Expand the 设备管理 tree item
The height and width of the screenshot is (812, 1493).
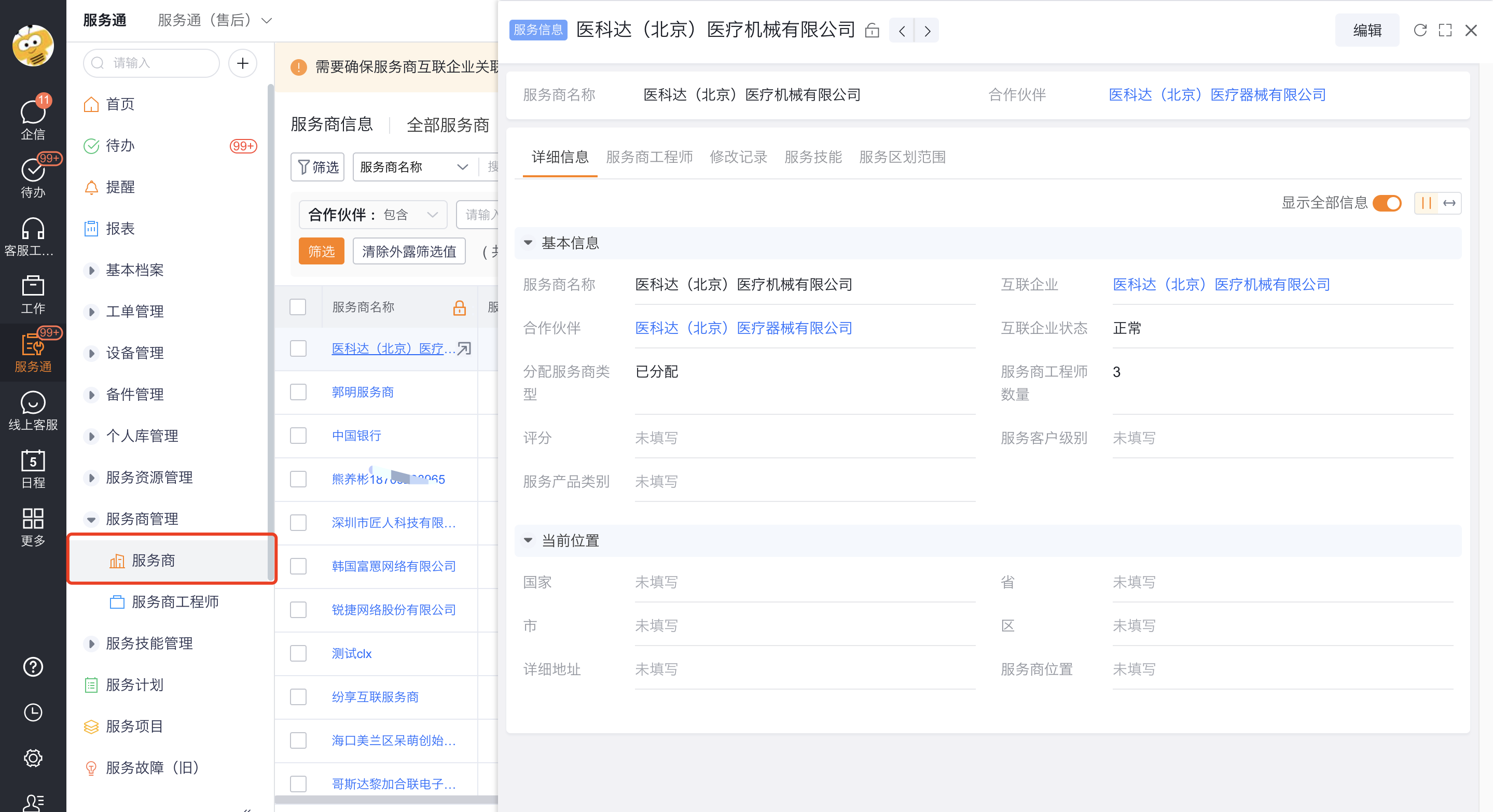tap(91, 353)
